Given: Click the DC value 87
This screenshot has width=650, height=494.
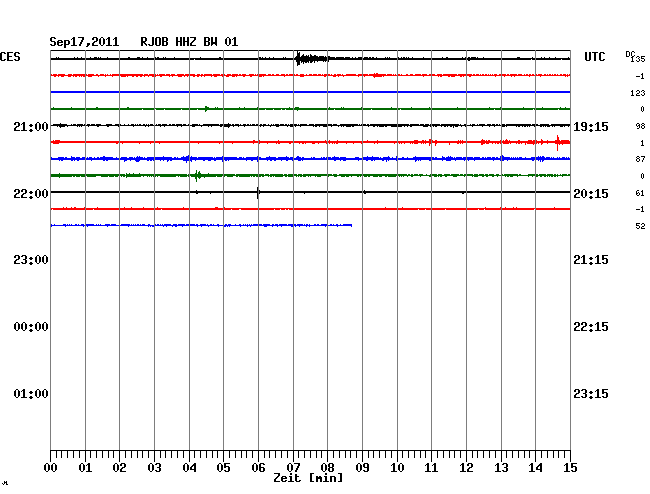Looking at the screenshot, I should pos(640,159).
